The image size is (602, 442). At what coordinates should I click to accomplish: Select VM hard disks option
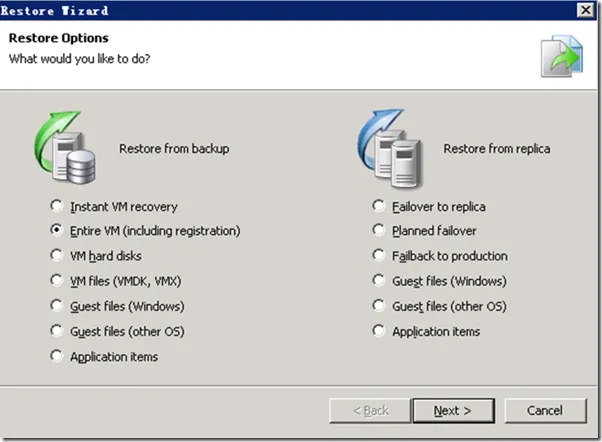tap(56, 256)
